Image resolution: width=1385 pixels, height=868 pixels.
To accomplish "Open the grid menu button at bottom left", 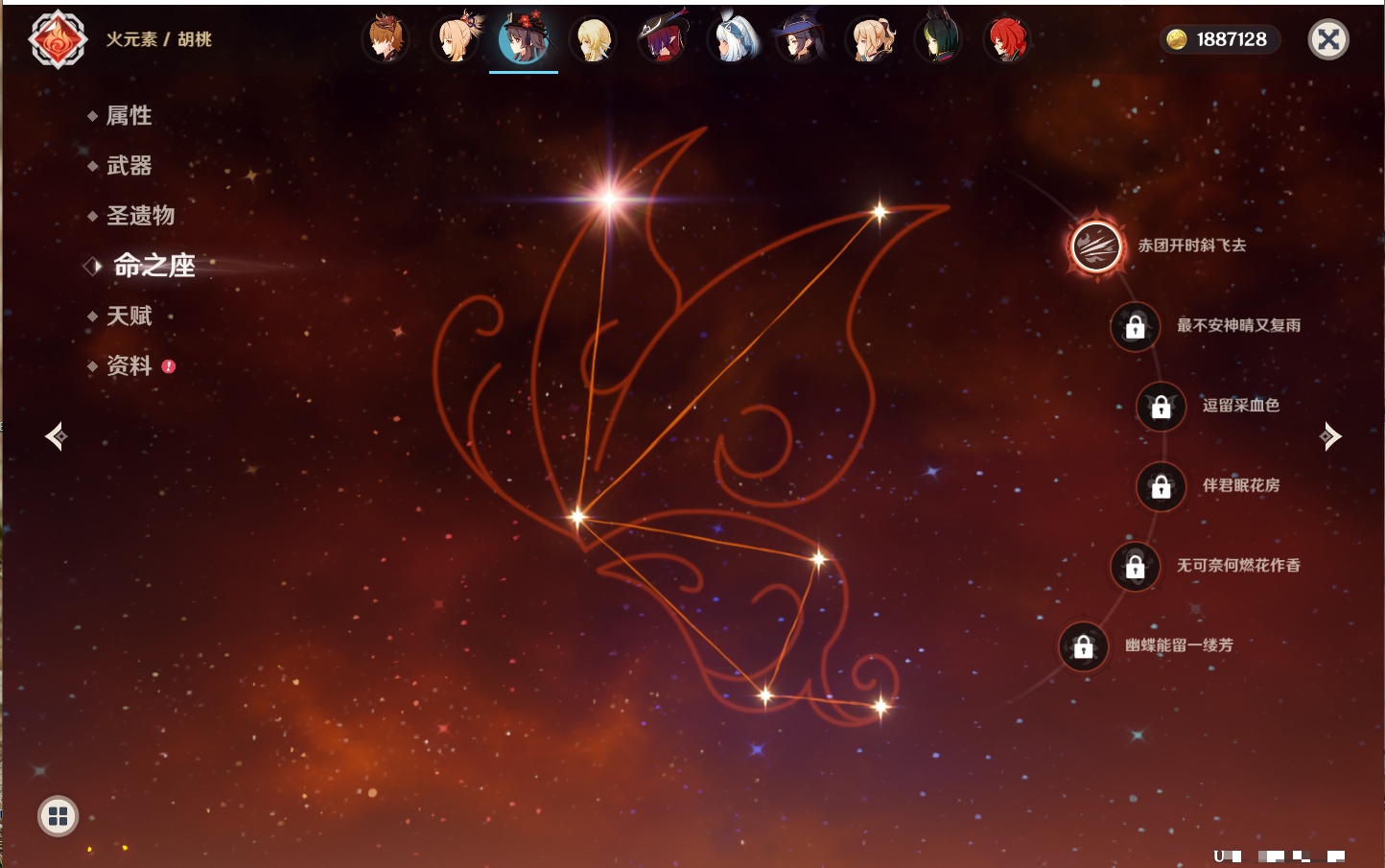I will [x=58, y=816].
